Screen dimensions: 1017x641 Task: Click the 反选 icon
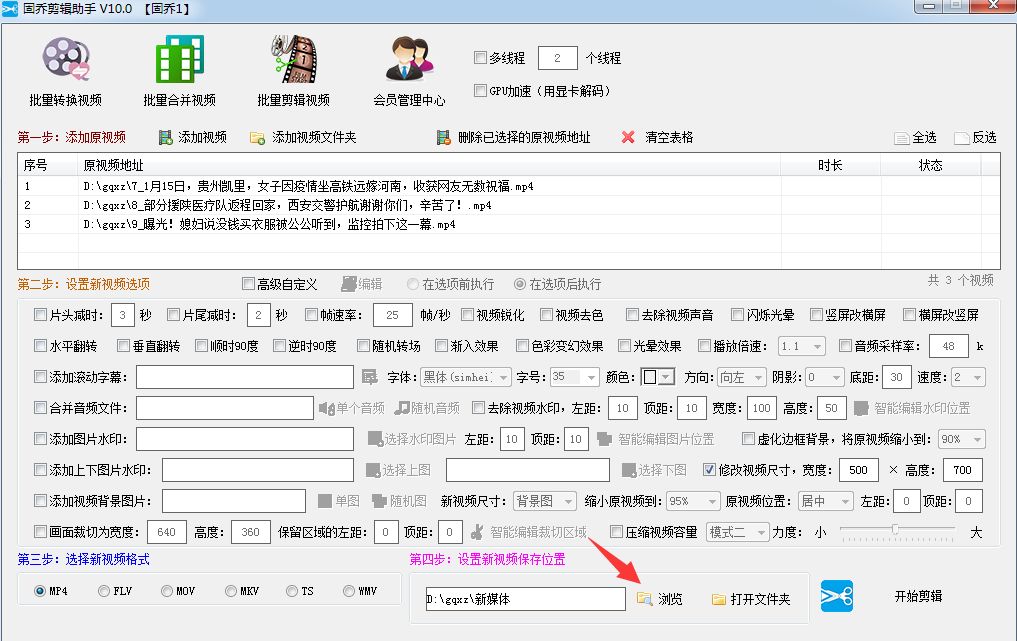coord(962,138)
